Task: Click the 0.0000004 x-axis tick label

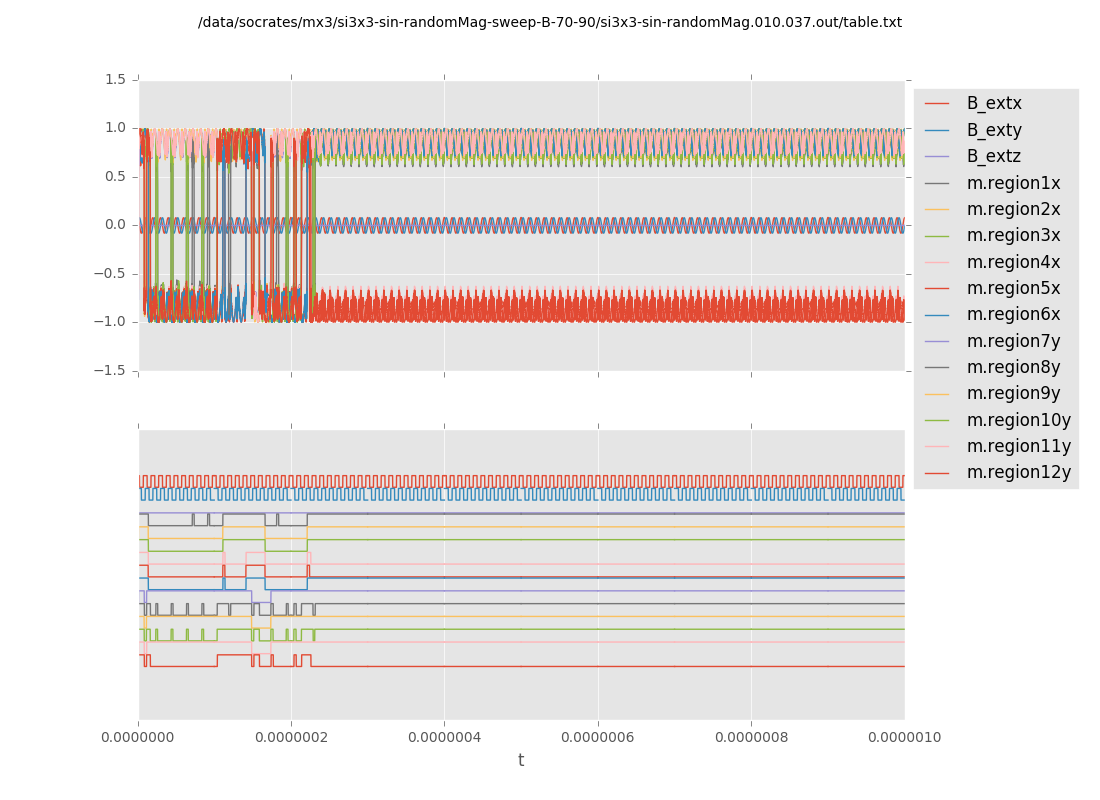Action: [445, 737]
